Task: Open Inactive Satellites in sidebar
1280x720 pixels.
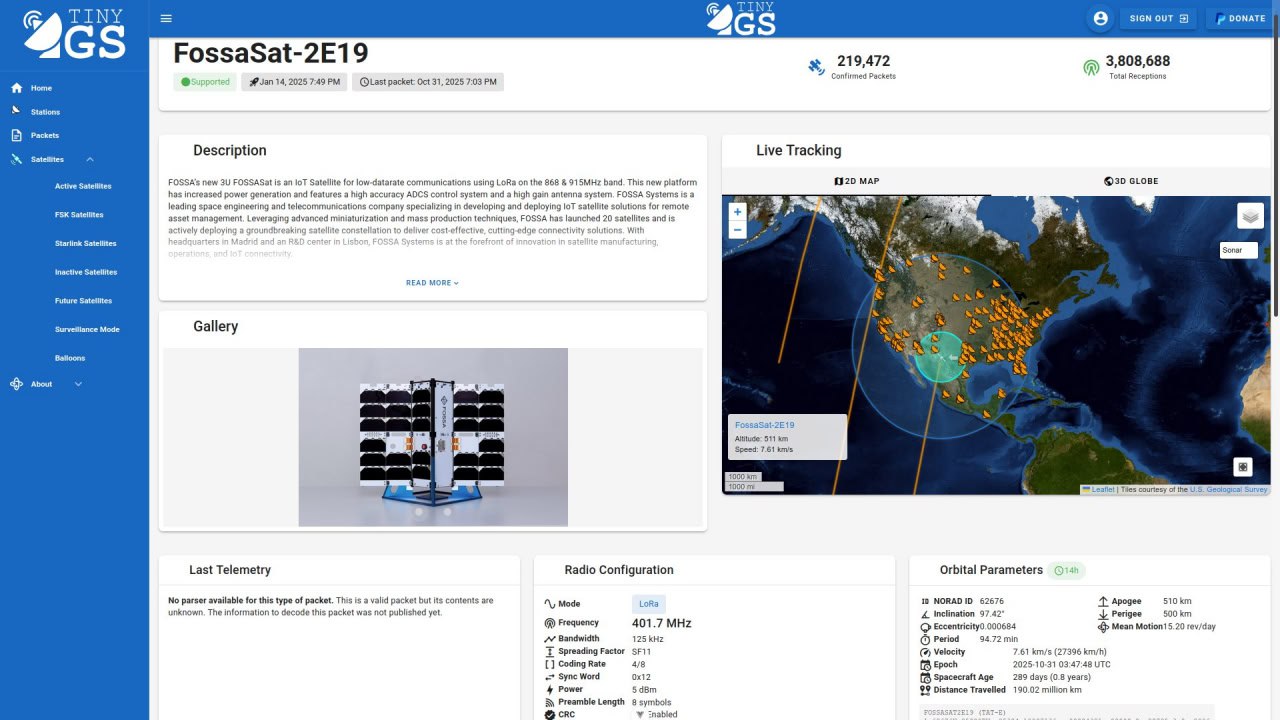Action: pyautogui.click(x=86, y=272)
